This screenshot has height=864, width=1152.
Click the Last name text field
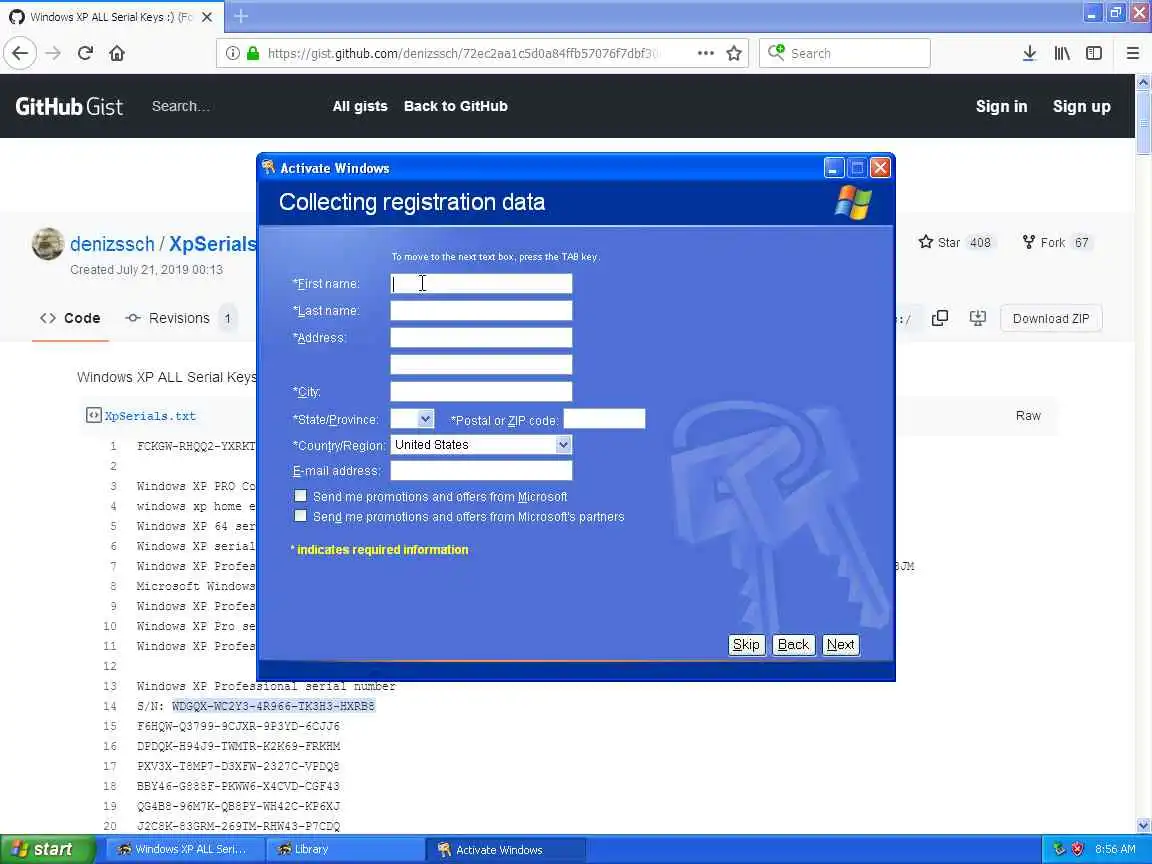[x=481, y=310]
